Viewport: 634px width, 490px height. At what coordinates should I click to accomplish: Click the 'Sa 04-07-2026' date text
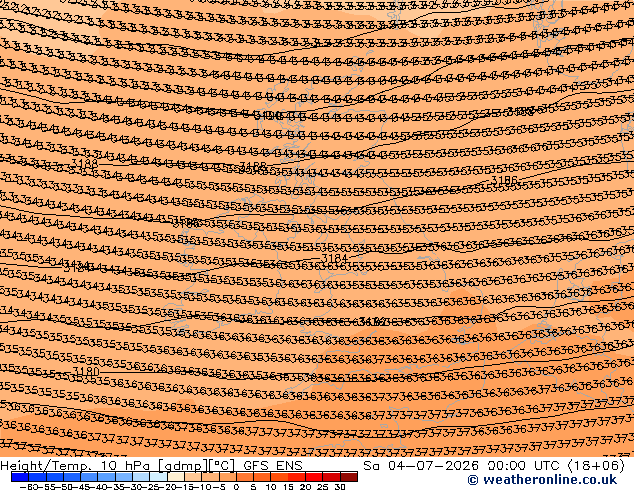pyautogui.click(x=421, y=466)
